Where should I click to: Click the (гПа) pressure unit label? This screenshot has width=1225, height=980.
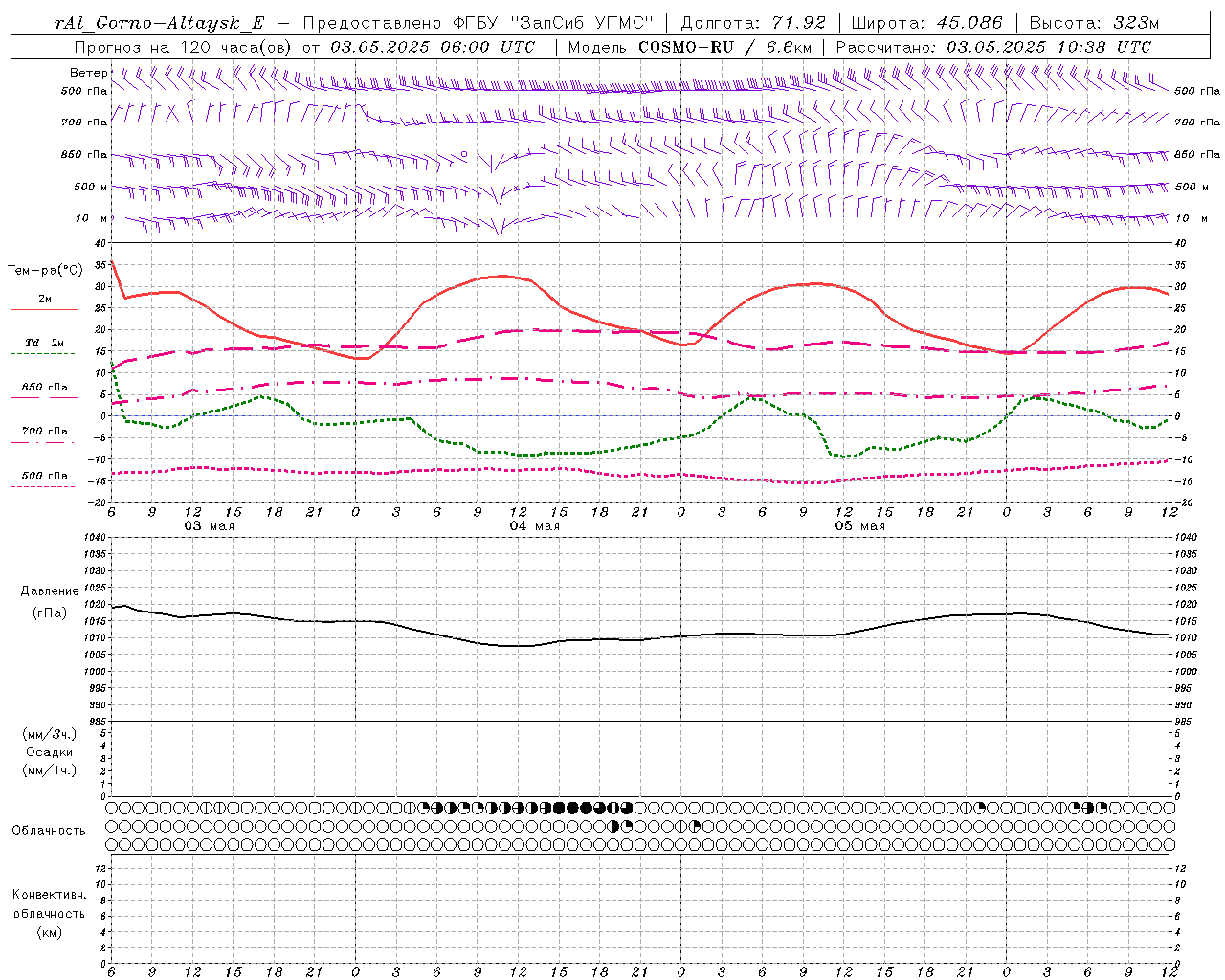(x=50, y=612)
